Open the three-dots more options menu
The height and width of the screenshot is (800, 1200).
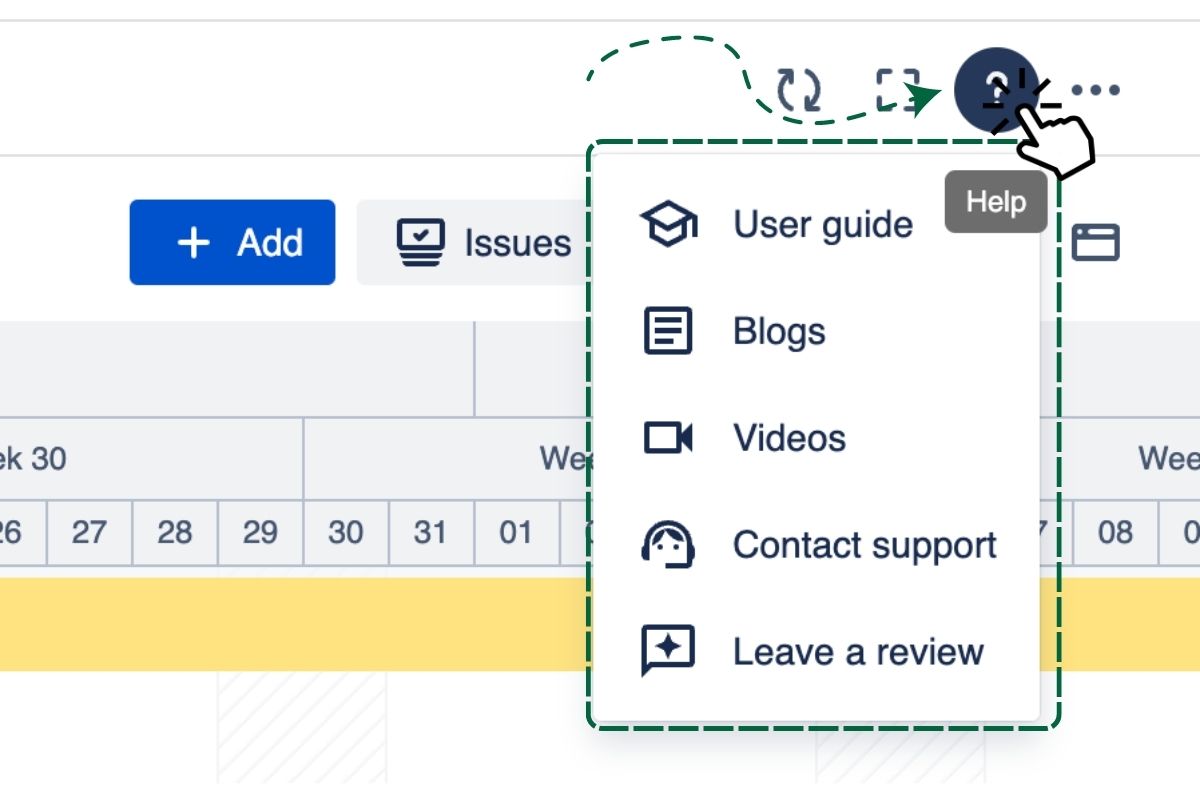tap(1096, 90)
